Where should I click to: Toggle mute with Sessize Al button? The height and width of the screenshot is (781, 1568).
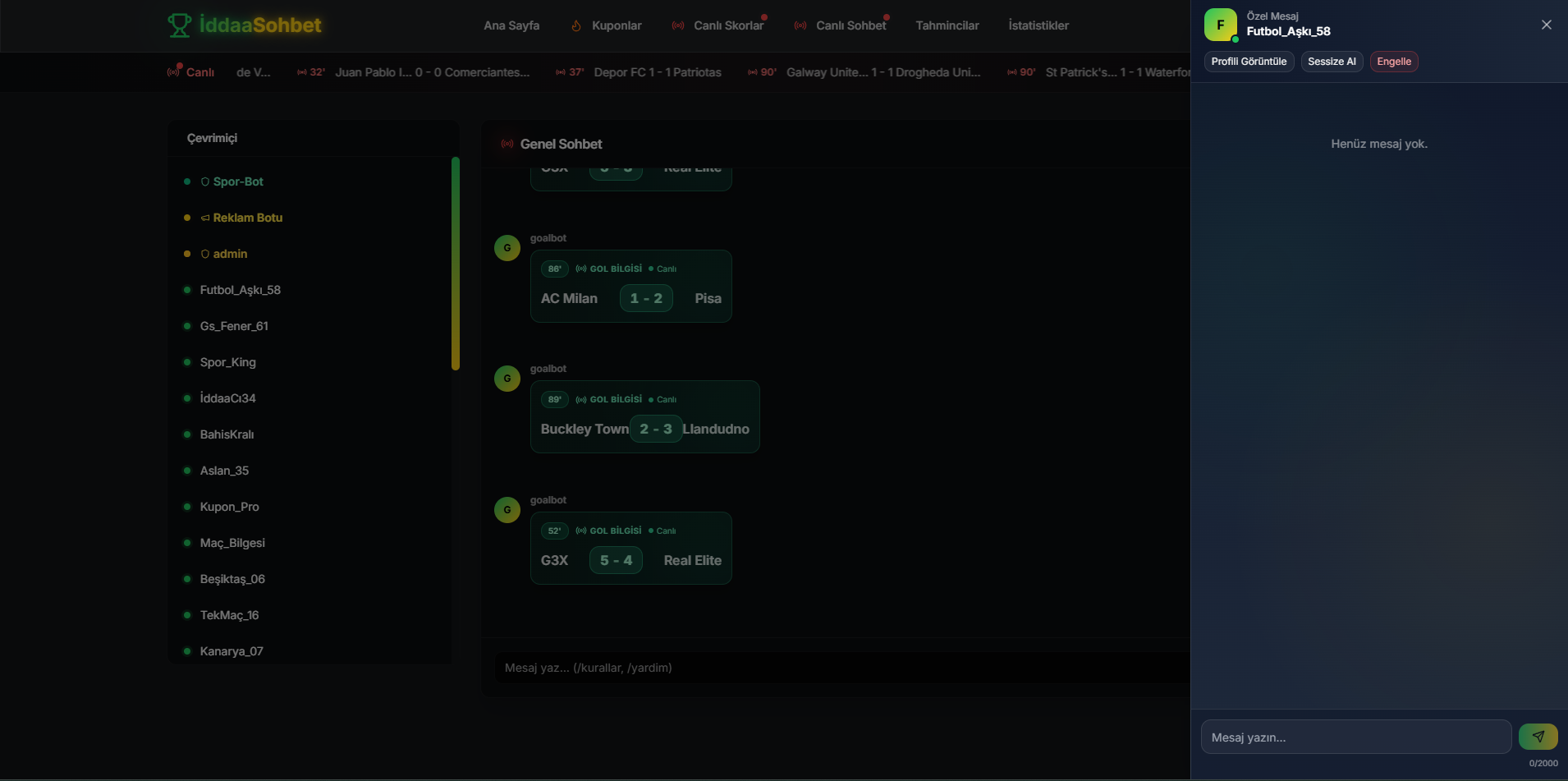click(x=1331, y=62)
